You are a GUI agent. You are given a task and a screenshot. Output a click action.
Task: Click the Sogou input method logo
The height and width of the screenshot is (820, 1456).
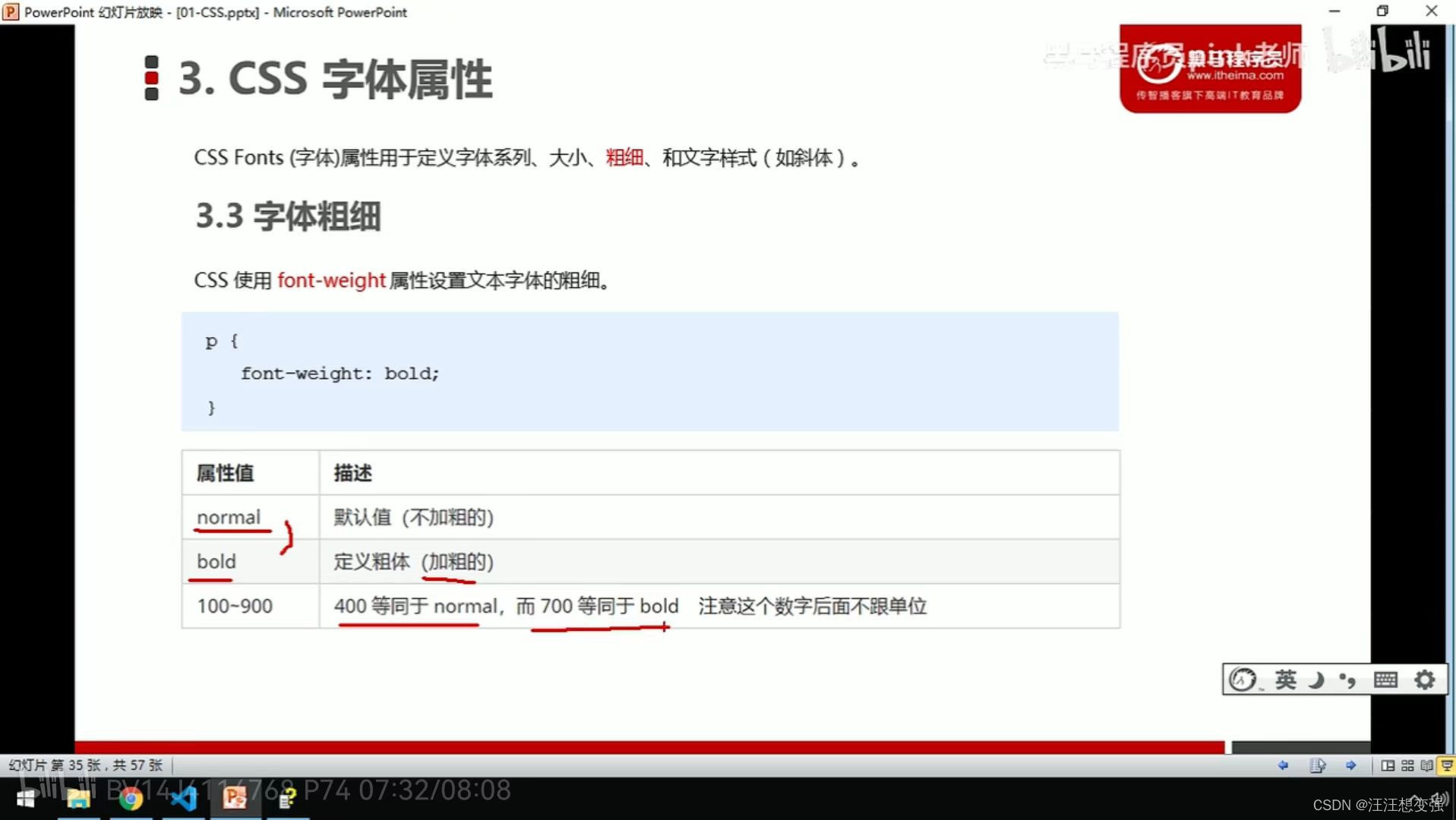[1243, 679]
